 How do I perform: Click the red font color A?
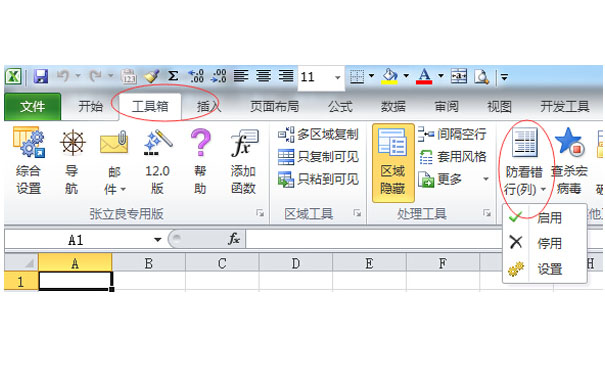coord(424,76)
